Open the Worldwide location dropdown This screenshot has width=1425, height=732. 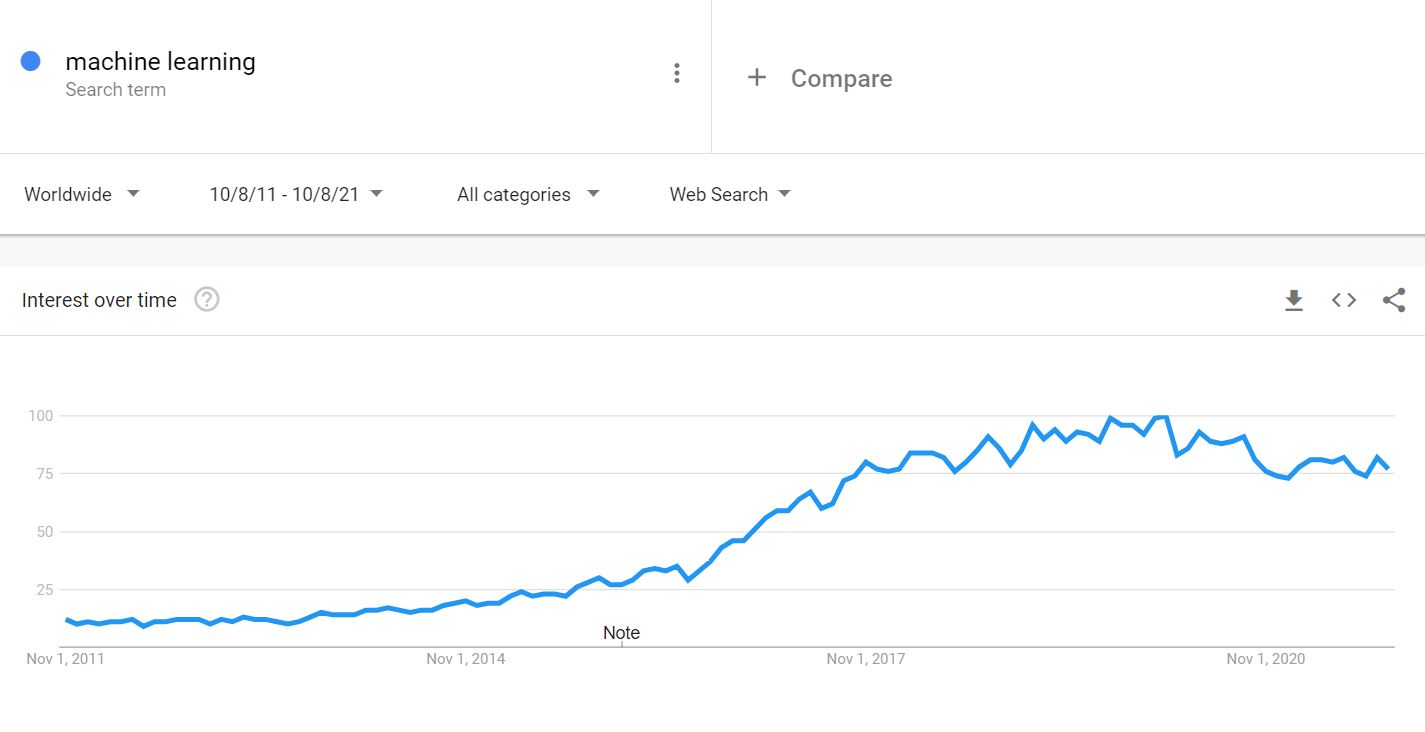pyautogui.click(x=70, y=194)
